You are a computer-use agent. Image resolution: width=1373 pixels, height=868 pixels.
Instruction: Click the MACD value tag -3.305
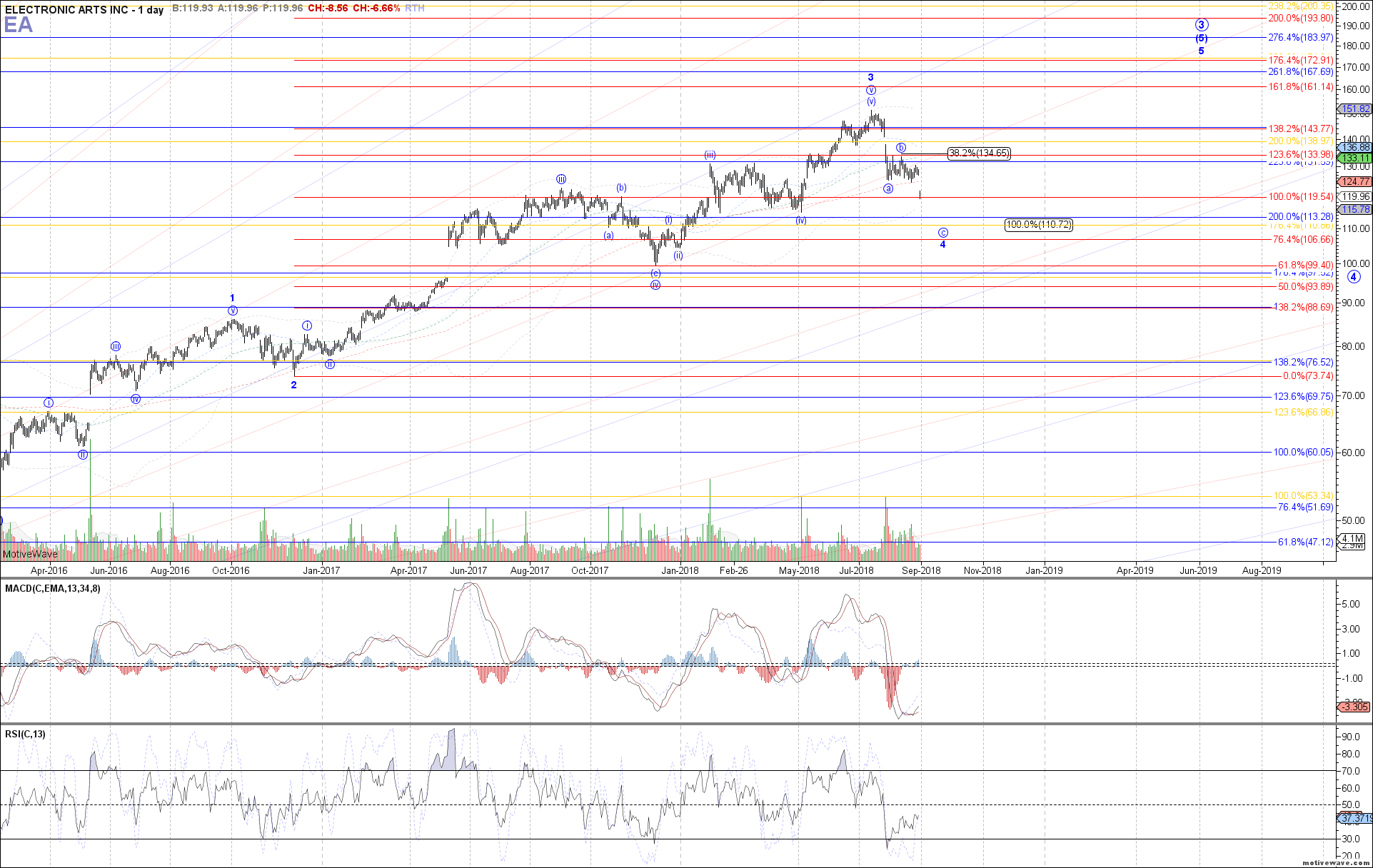(1354, 707)
